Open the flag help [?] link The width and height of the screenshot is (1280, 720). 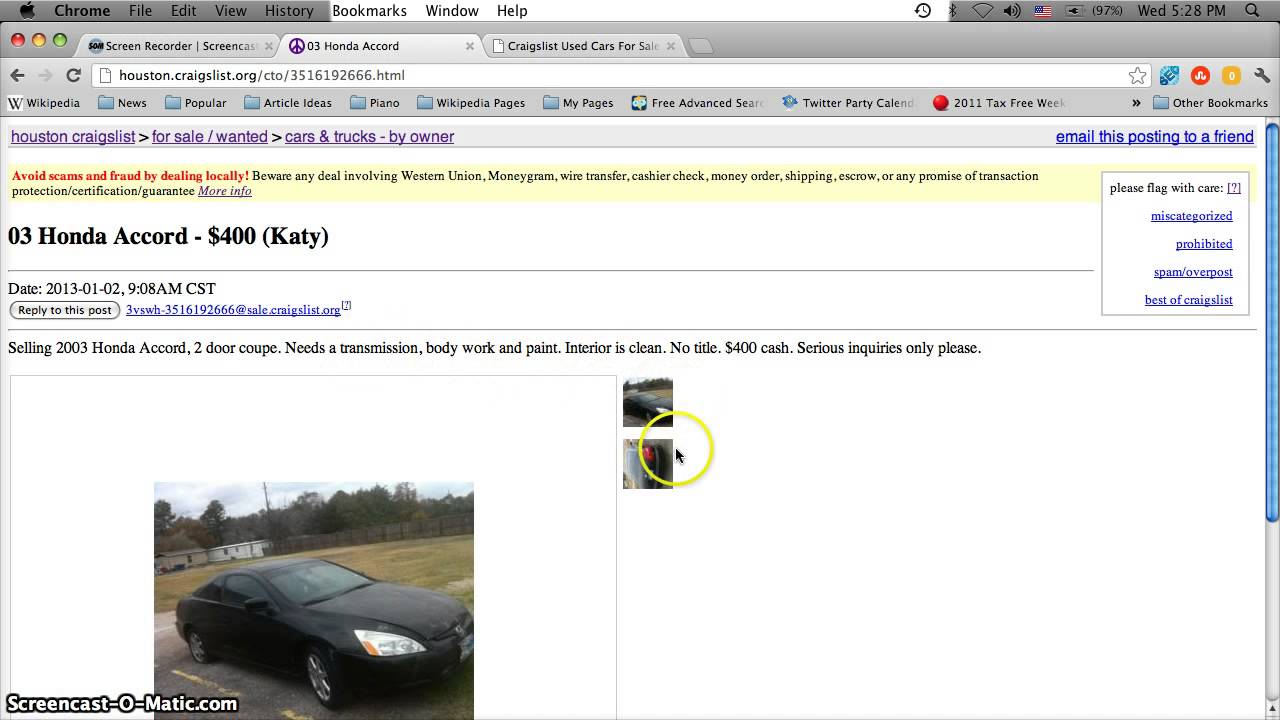tap(1234, 188)
